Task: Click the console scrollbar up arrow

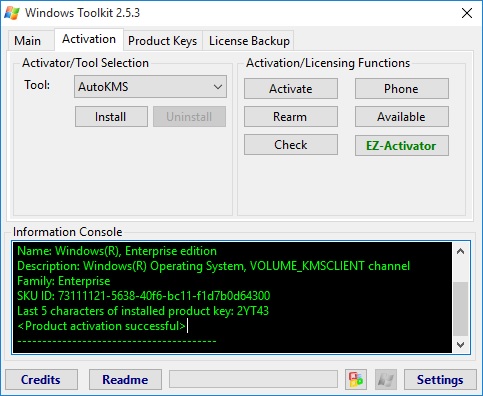Action: tap(461, 251)
